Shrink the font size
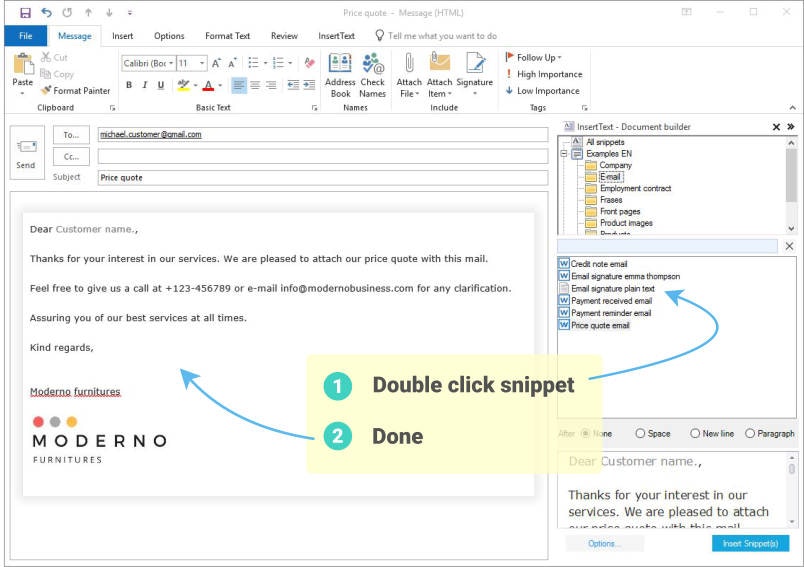Image resolution: width=804 pixels, height=567 pixels. click(x=232, y=63)
